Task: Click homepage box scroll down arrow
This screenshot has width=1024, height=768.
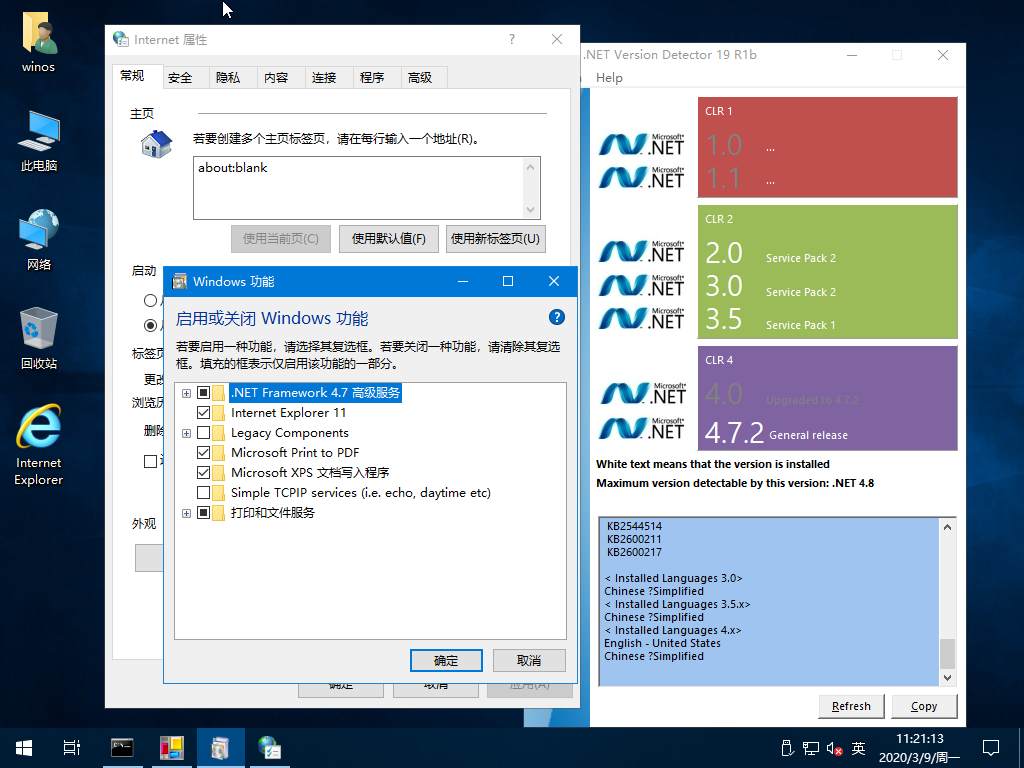Action: pyautogui.click(x=530, y=210)
